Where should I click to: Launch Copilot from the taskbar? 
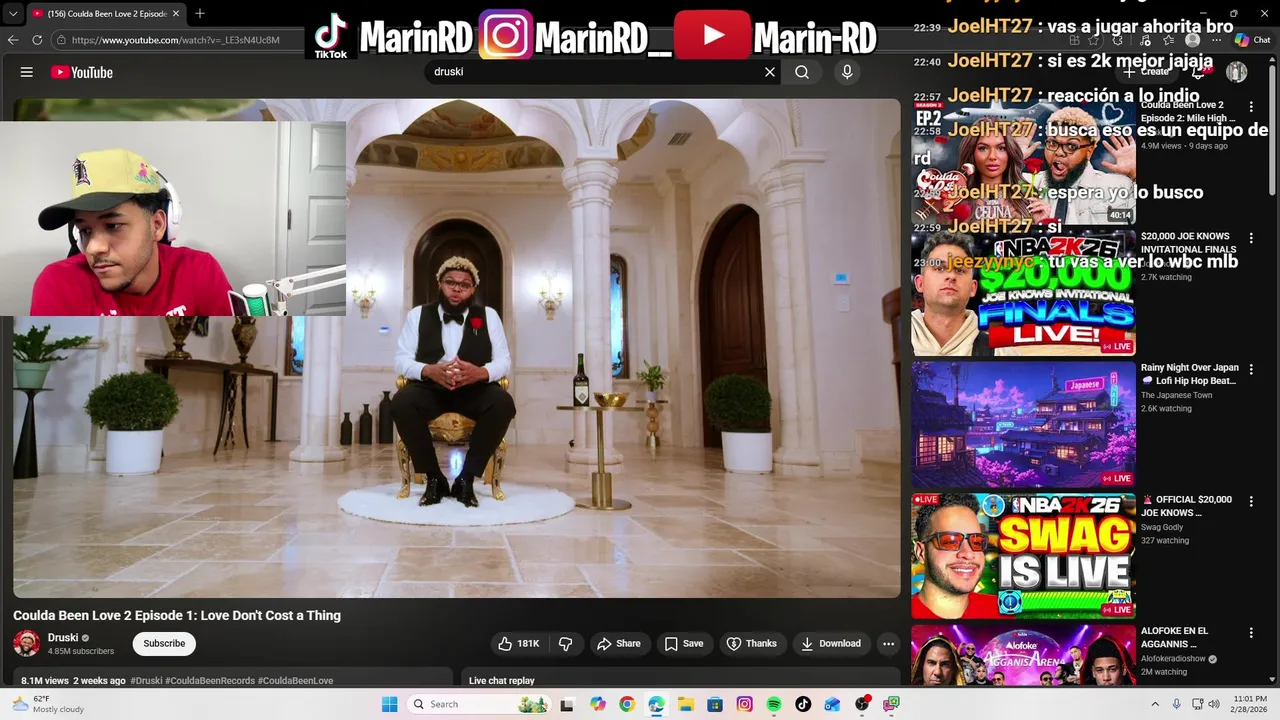(598, 704)
